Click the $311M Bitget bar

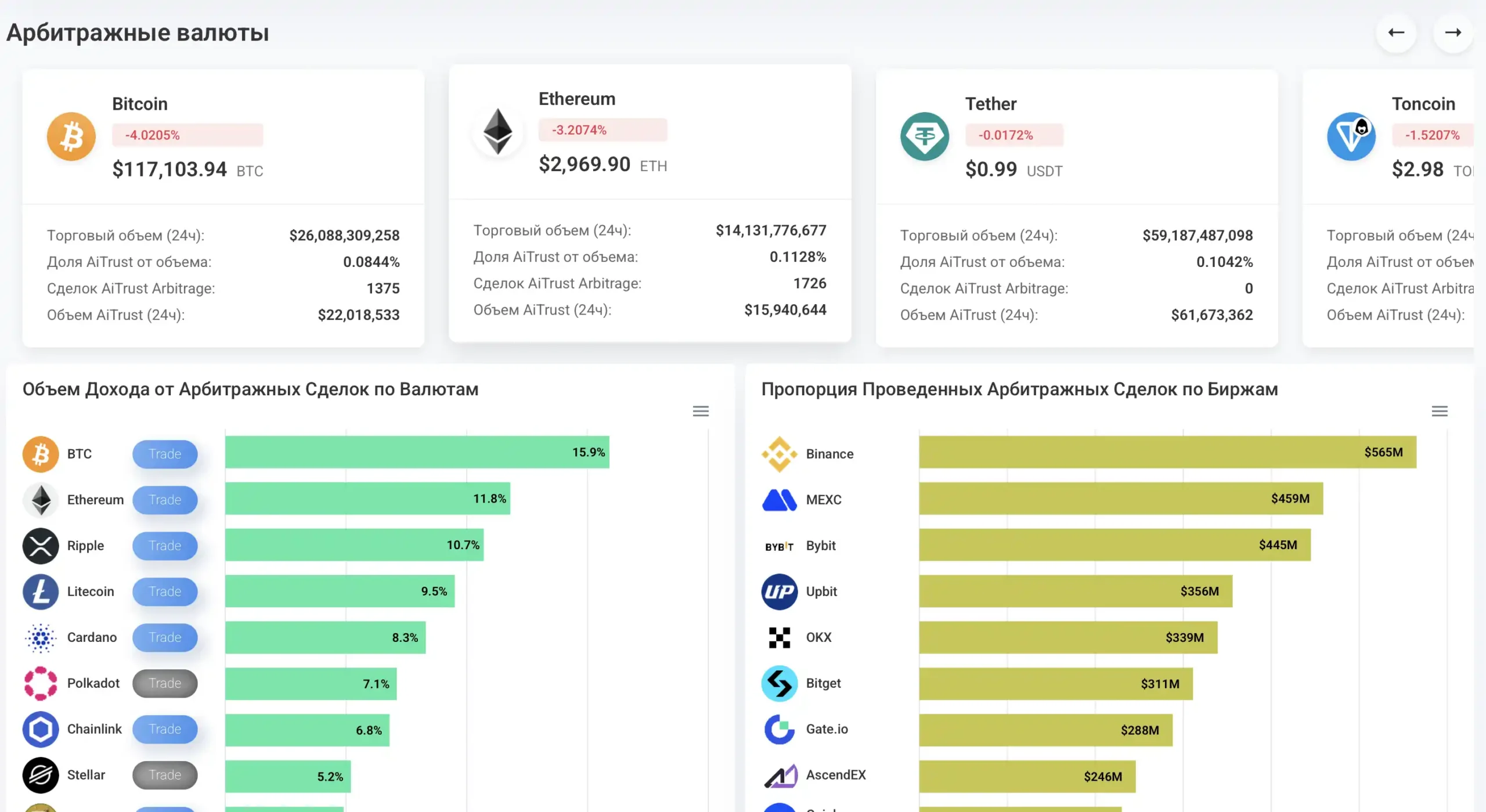[x=1056, y=684]
